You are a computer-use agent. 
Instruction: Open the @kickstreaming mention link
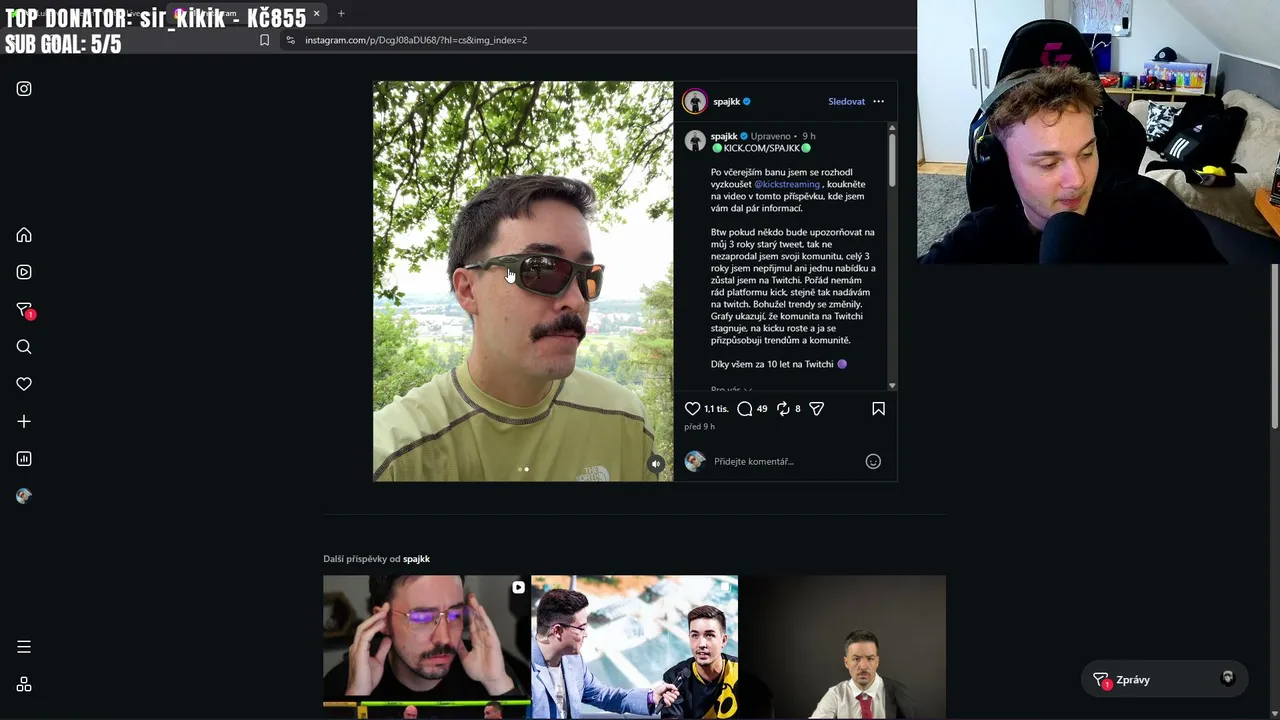coord(787,184)
